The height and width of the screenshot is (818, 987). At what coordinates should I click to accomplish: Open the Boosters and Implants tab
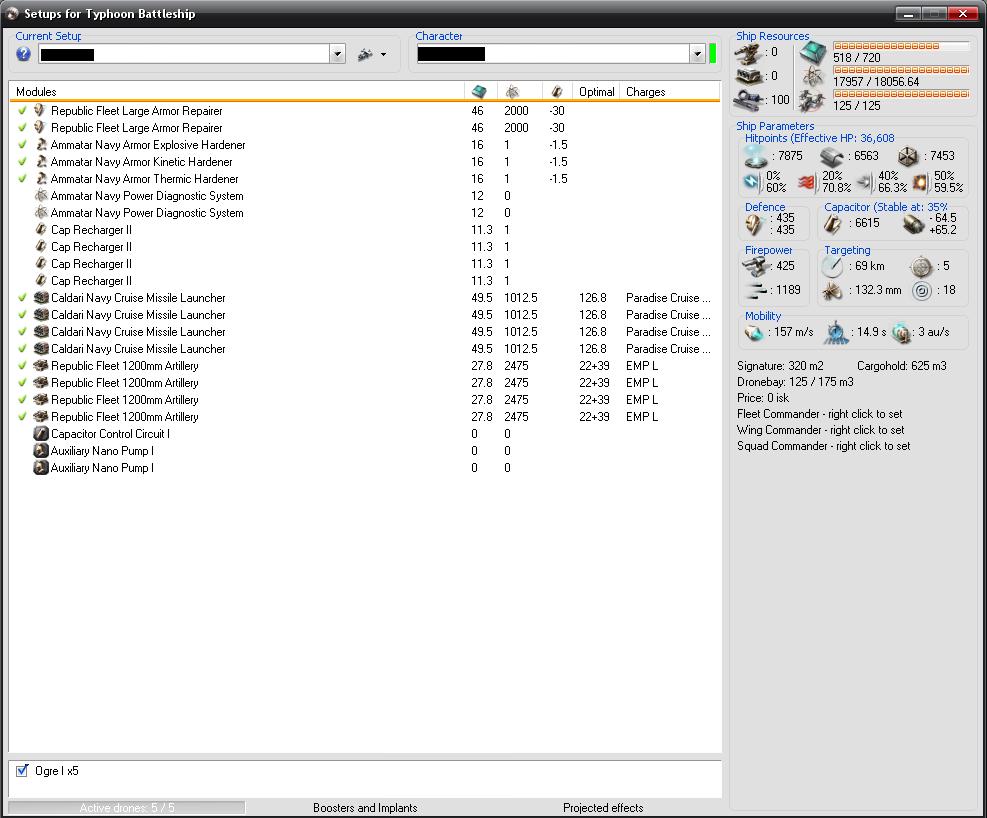point(365,807)
